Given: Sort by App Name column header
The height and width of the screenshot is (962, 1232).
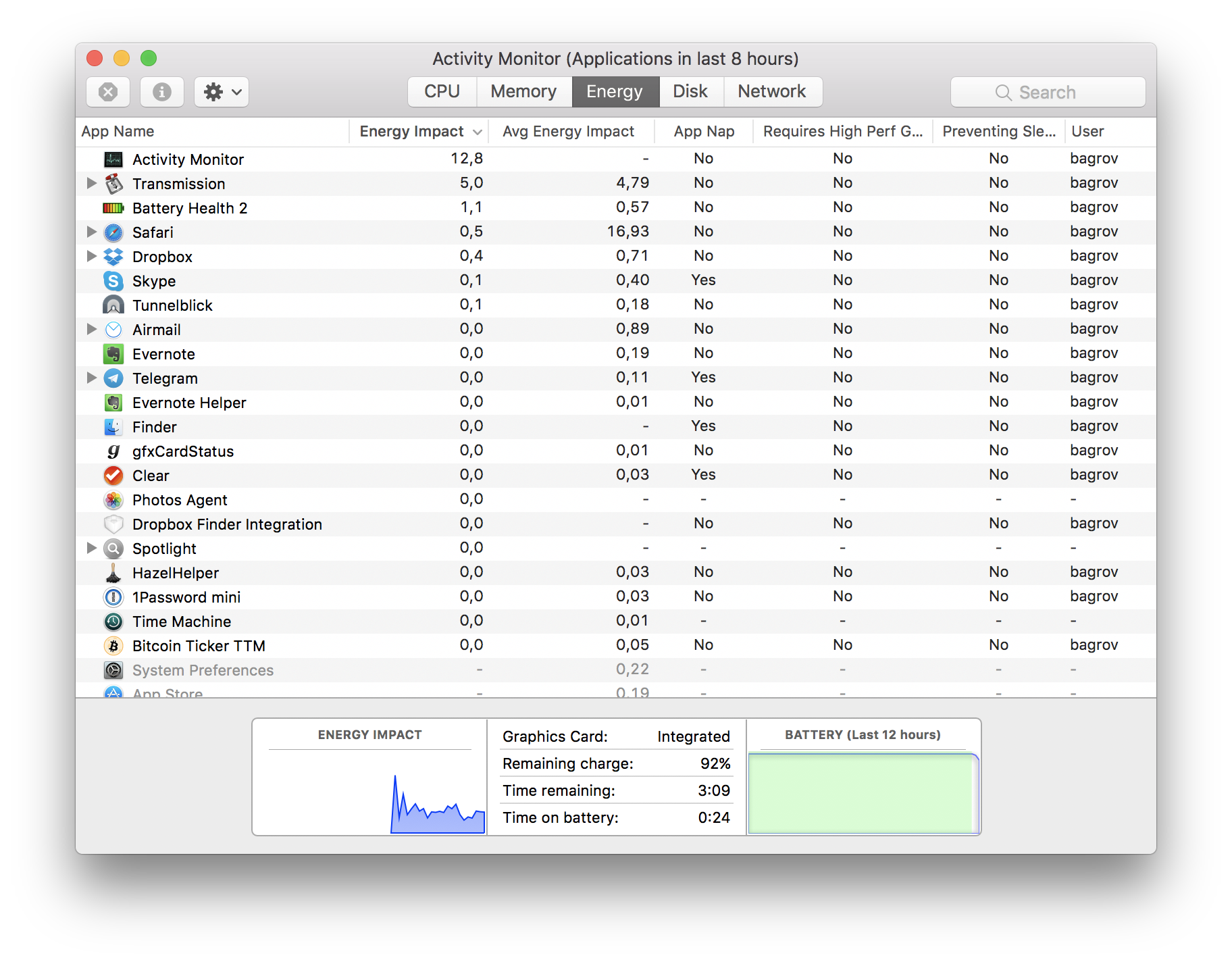Looking at the screenshot, I should point(212,132).
